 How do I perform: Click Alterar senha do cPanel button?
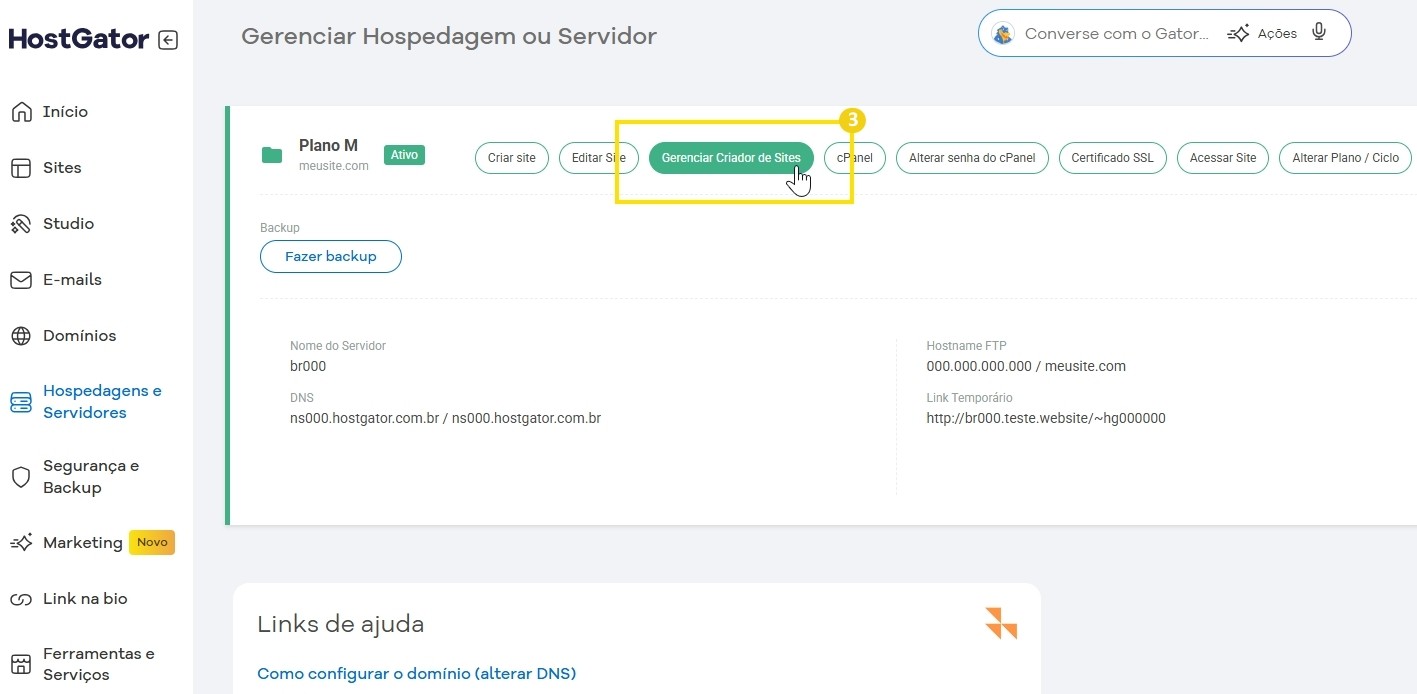[971, 158]
